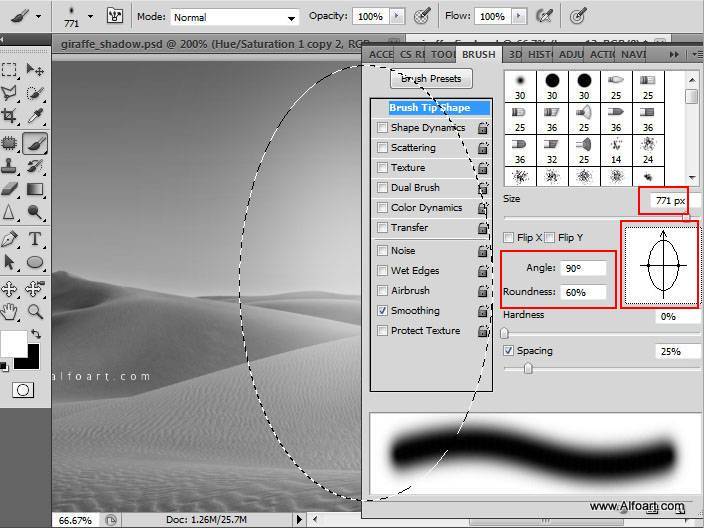Select the Horizontal Type tool
The image size is (704, 528).
pyautogui.click(x=35, y=239)
